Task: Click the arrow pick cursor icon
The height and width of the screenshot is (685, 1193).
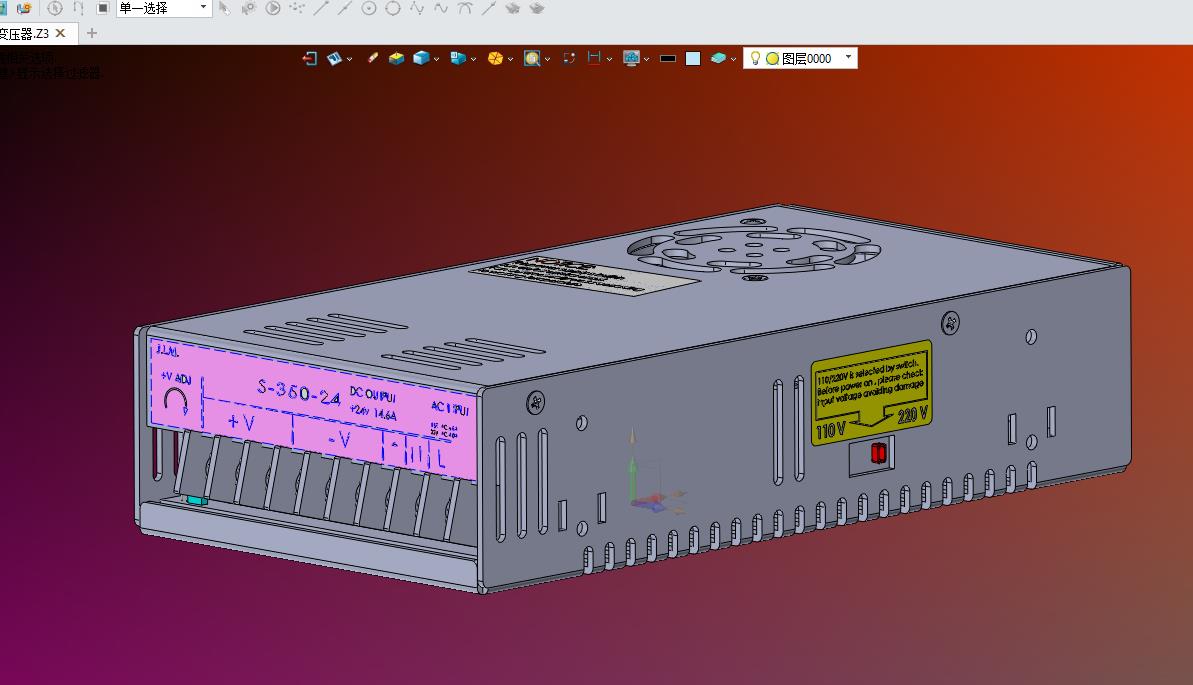Action: [x=224, y=8]
